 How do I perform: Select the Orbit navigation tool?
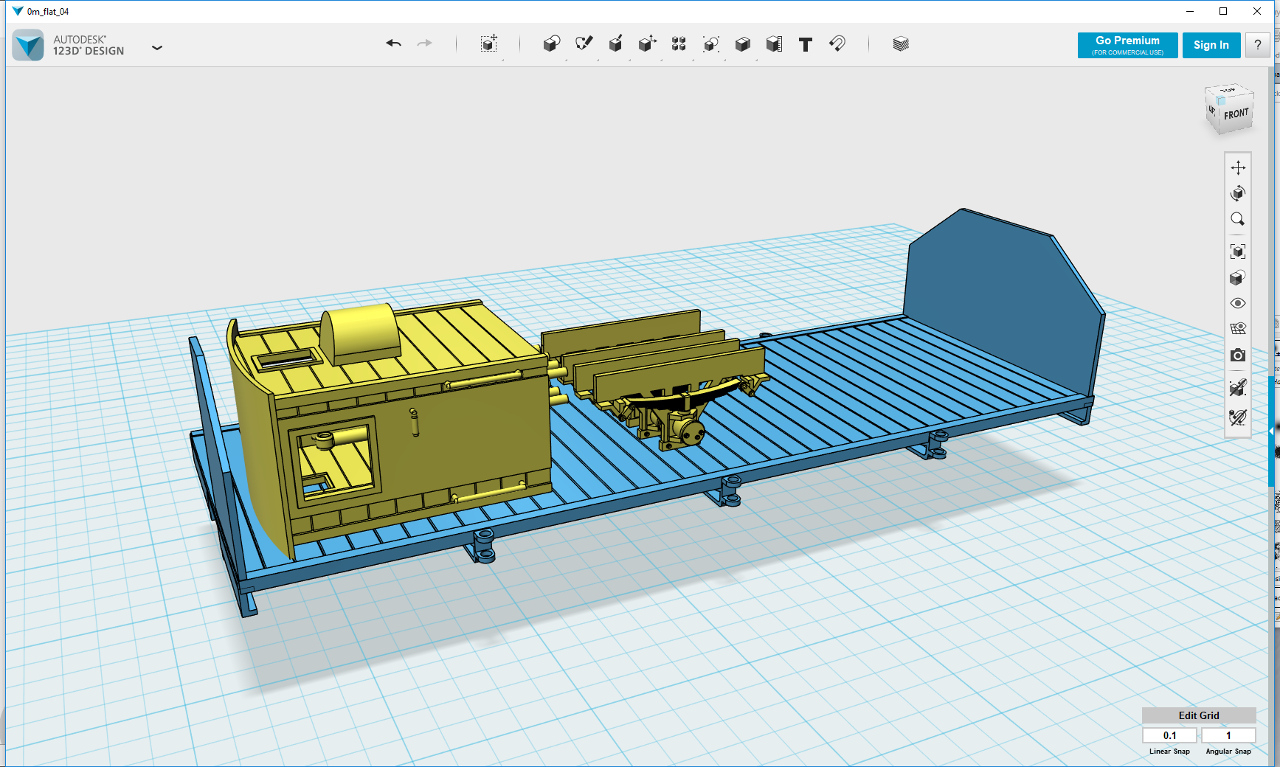pos(1238,193)
